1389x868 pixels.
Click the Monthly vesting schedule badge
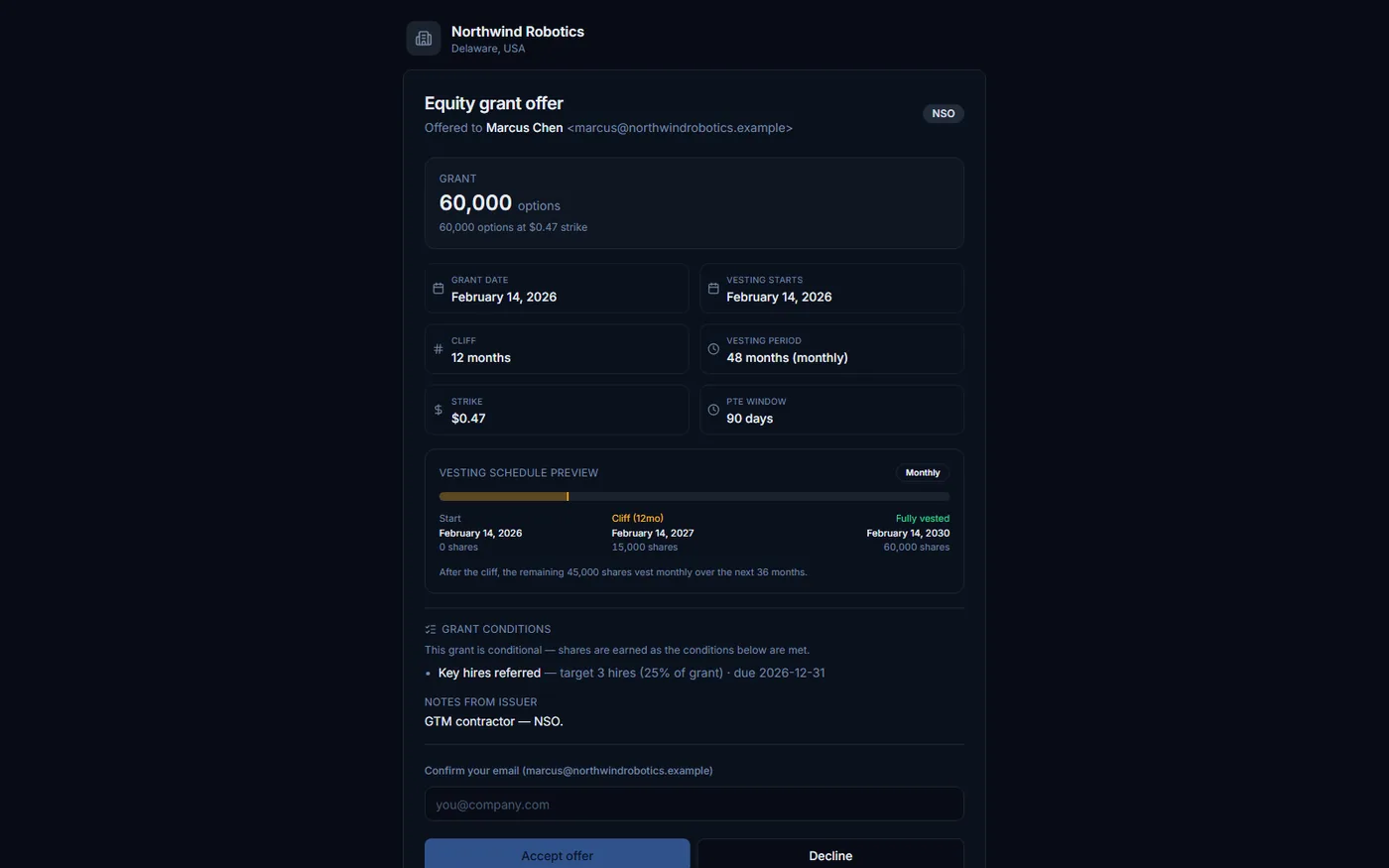[x=923, y=473]
